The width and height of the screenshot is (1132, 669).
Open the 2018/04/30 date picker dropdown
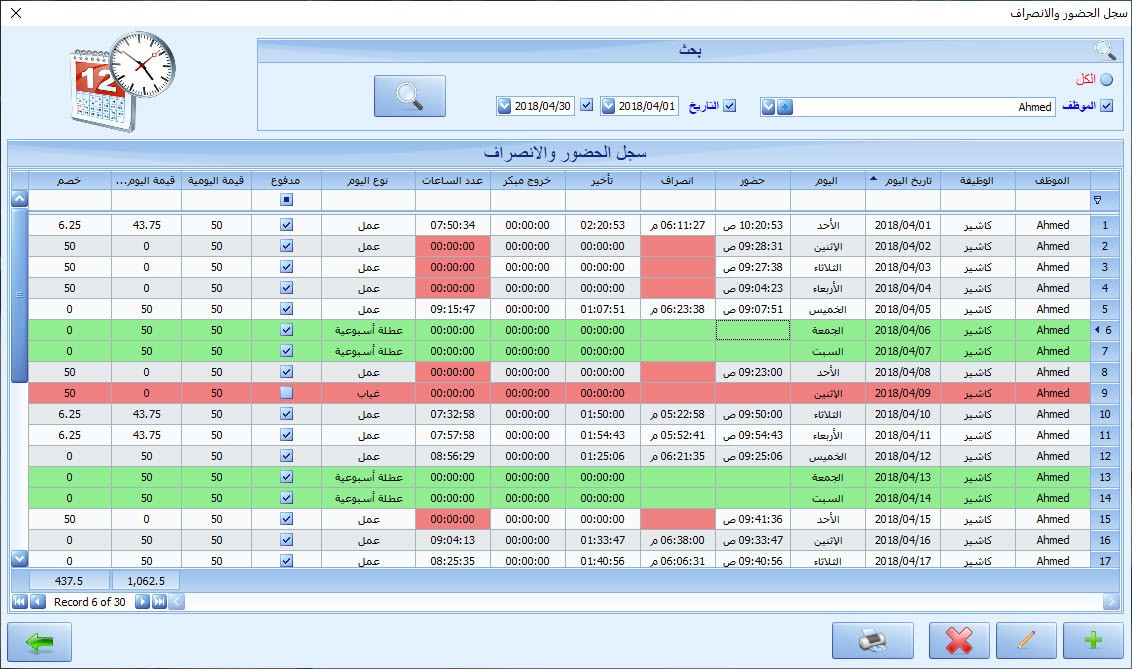(503, 106)
